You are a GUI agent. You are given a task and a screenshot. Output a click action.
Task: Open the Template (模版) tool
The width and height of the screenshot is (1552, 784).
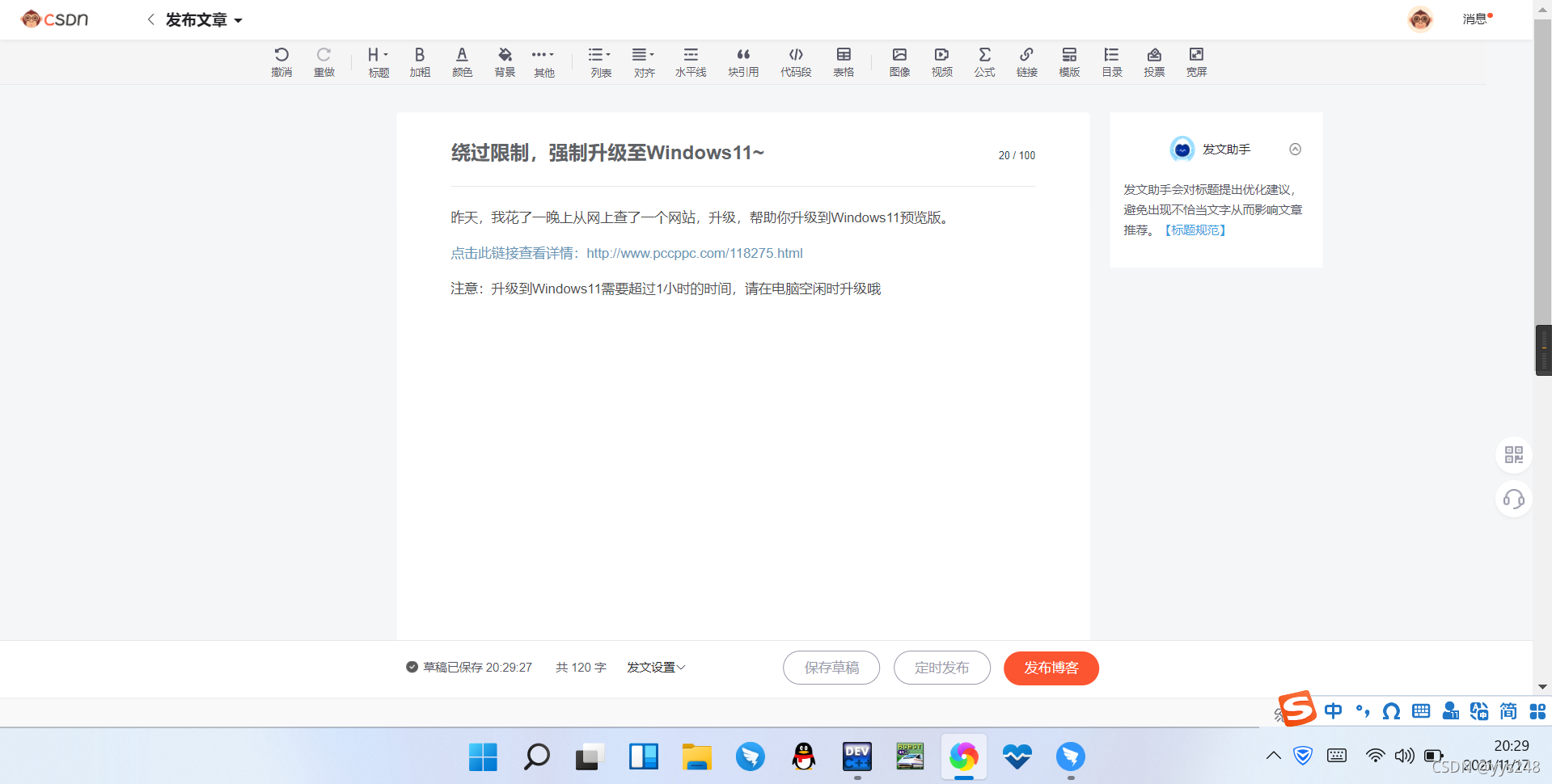click(1069, 62)
